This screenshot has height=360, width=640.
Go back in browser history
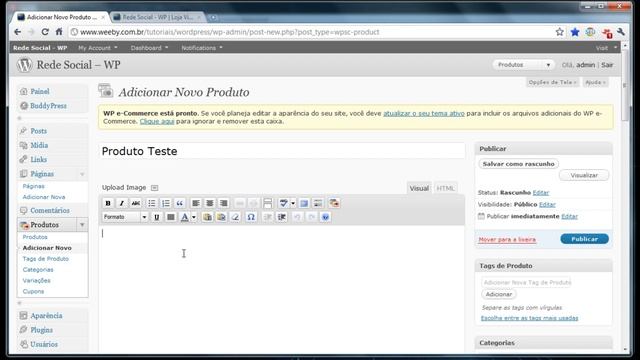(18, 32)
